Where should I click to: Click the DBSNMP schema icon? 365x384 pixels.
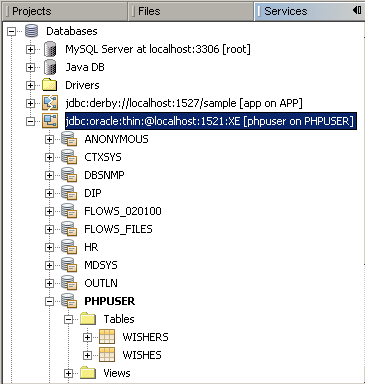[x=69, y=175]
